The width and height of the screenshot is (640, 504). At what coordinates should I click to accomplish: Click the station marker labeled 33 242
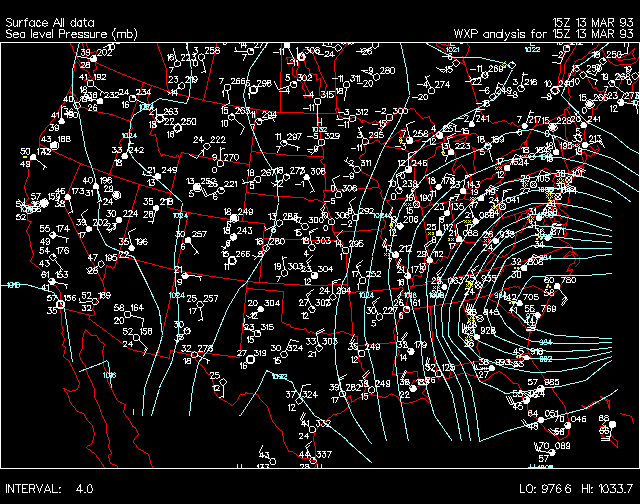click(125, 156)
